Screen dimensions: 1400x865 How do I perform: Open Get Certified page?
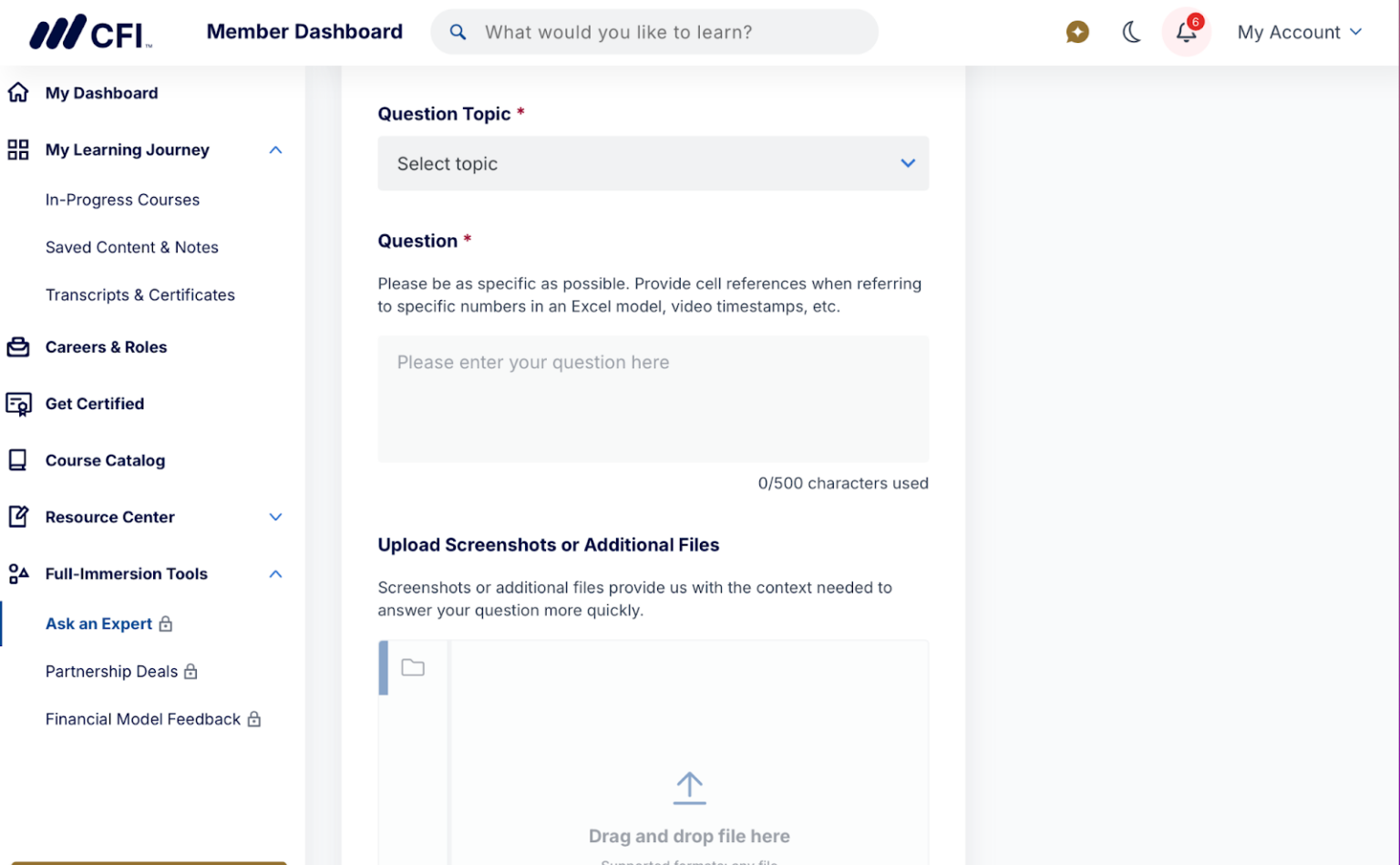tap(95, 404)
